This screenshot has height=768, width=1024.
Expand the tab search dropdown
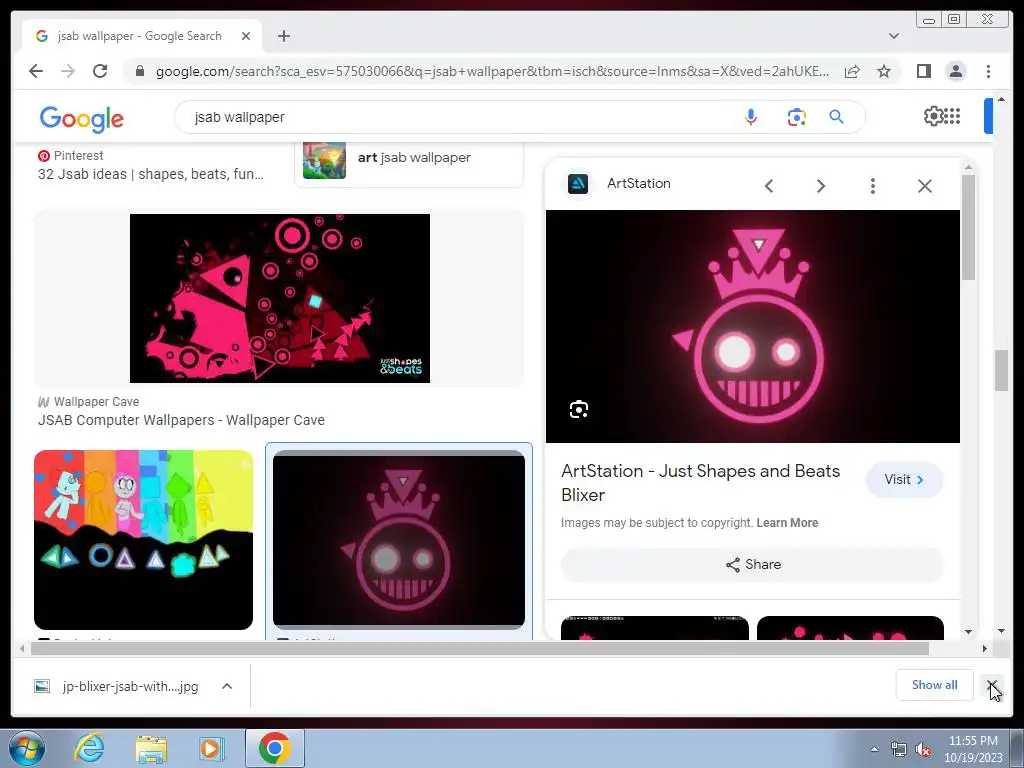[894, 36]
